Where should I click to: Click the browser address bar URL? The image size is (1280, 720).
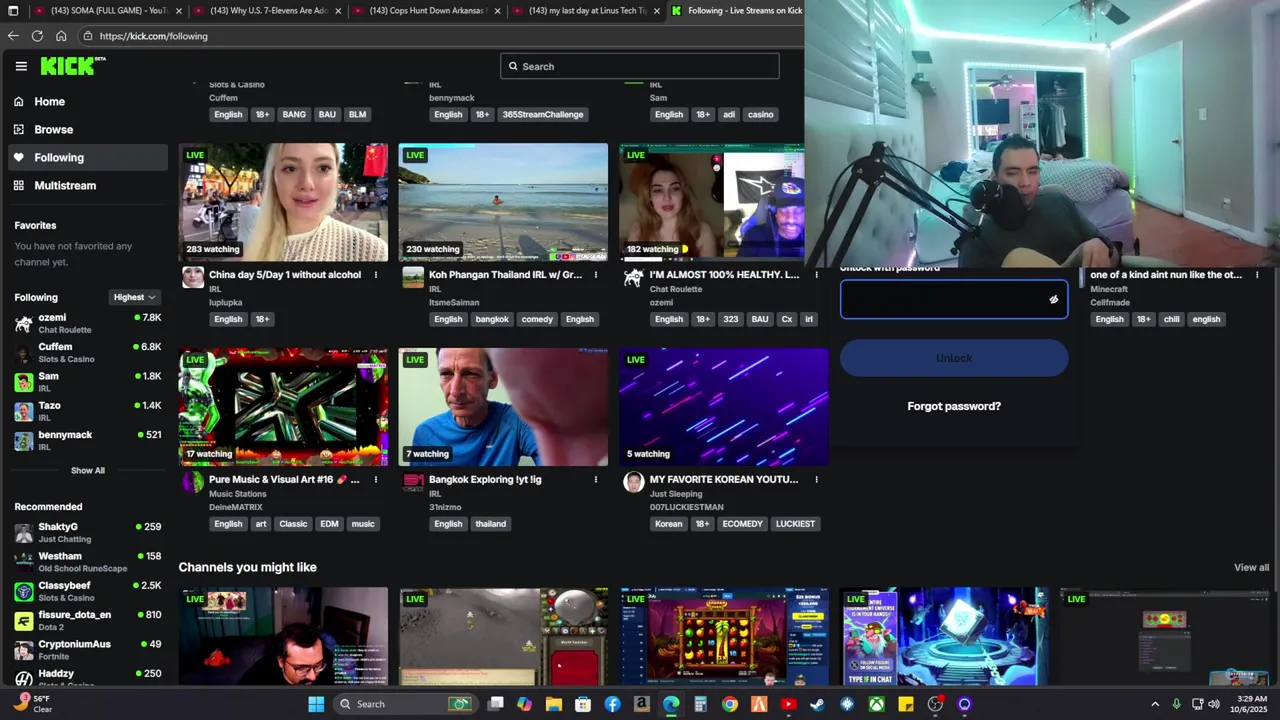154,36
